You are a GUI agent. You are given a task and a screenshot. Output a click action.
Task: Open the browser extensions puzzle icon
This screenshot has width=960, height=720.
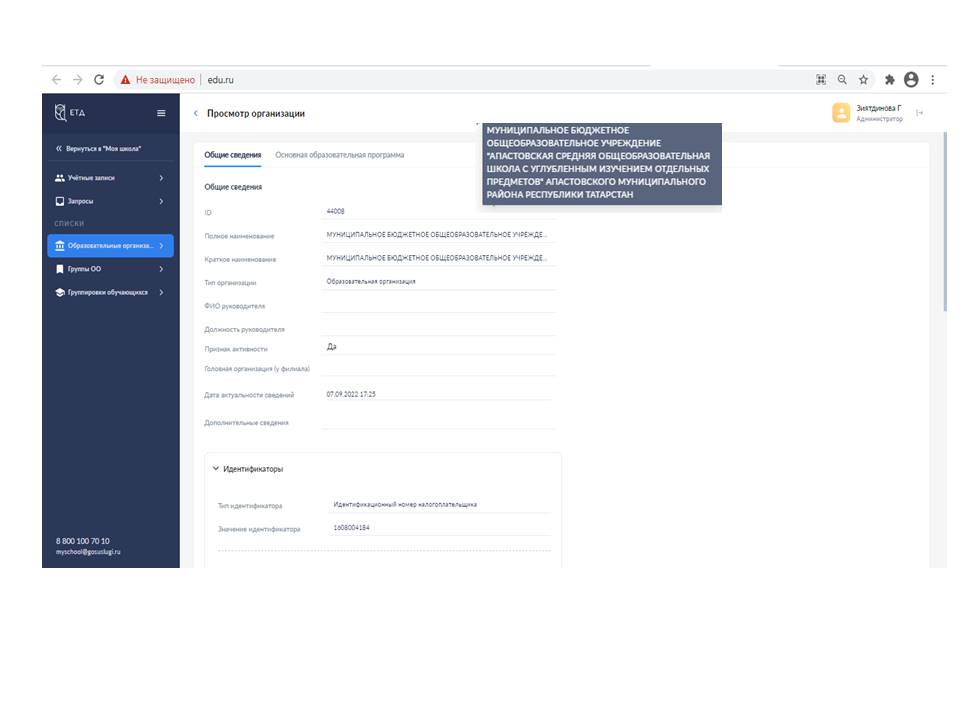click(889, 80)
